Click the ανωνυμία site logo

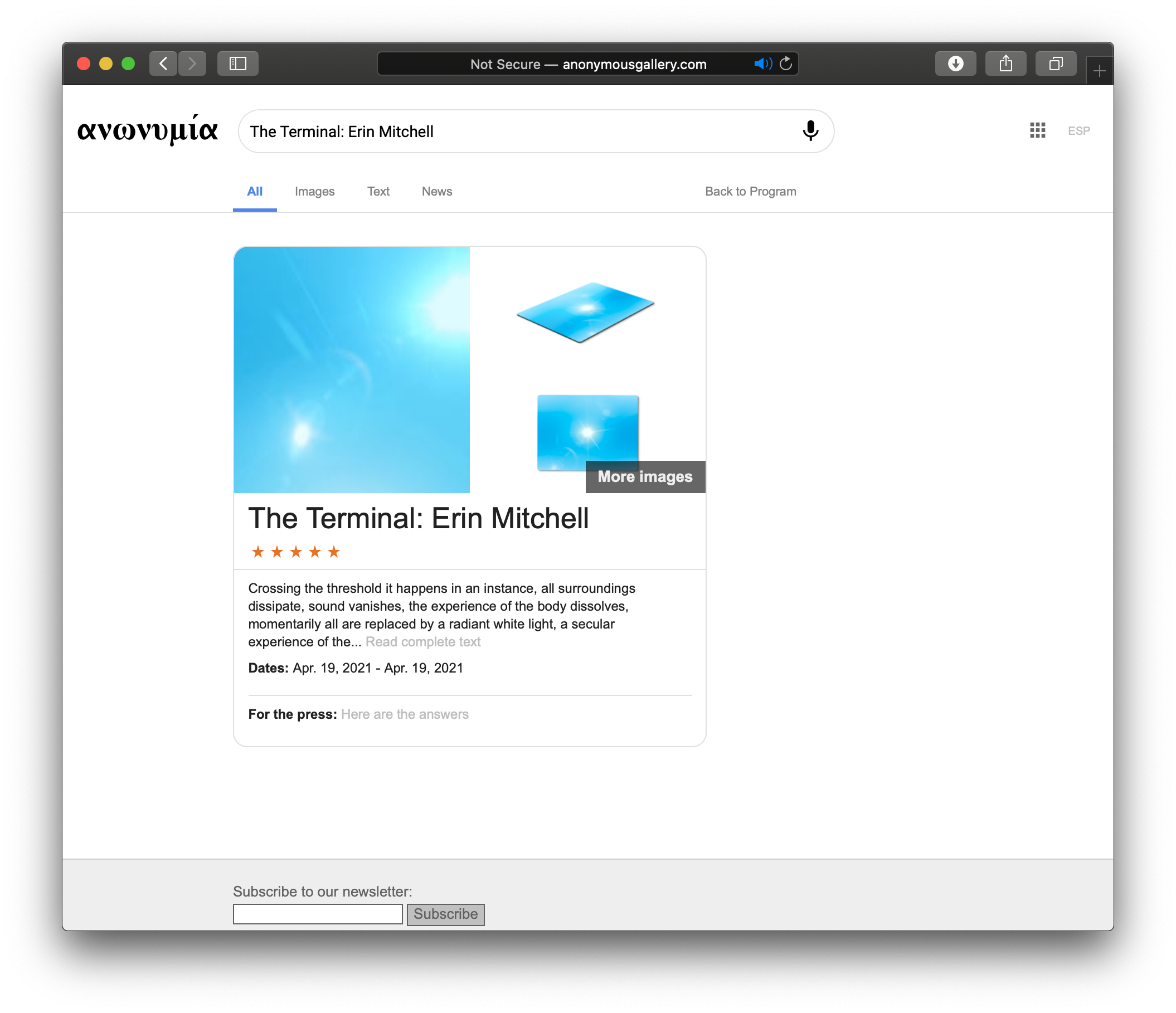[x=148, y=129]
